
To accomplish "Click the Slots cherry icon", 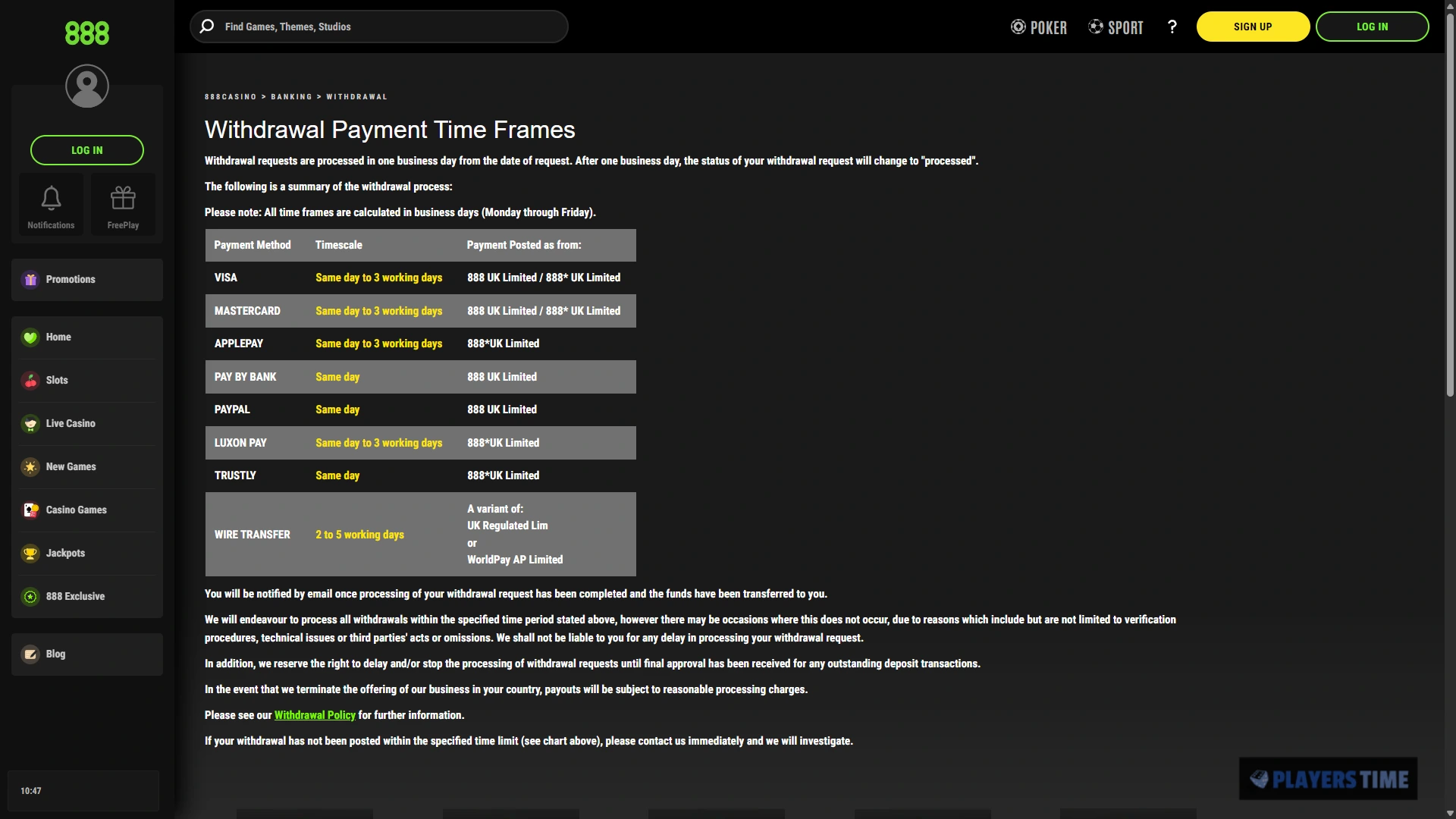I will pyautogui.click(x=30, y=381).
